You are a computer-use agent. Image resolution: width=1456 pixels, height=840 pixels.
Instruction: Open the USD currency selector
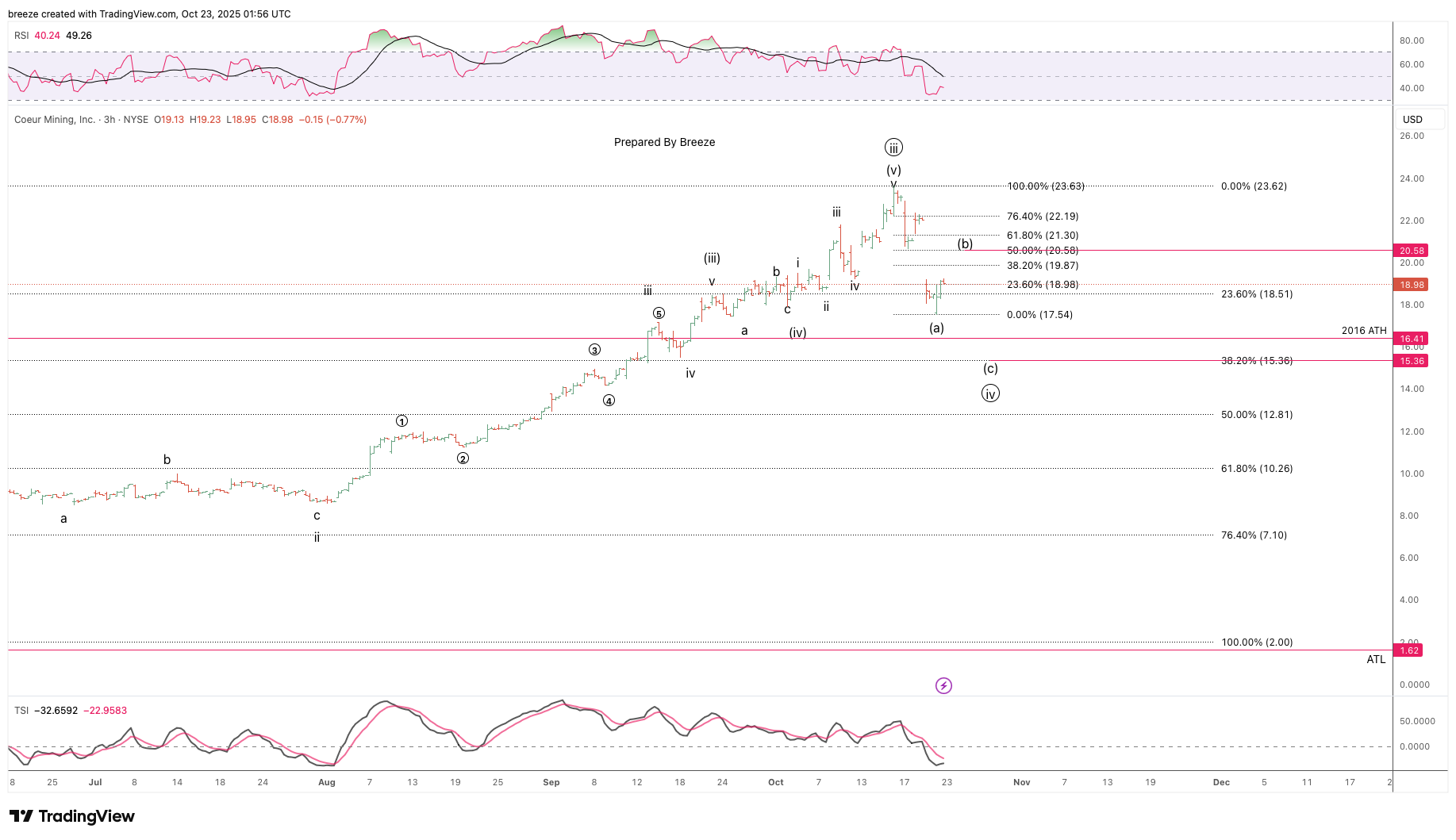(1412, 120)
